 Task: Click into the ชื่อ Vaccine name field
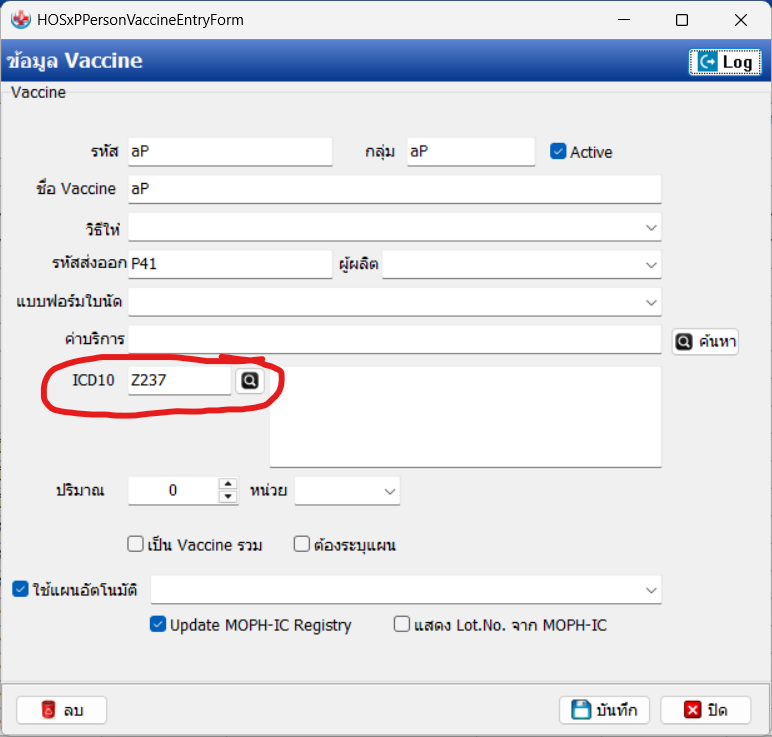click(394, 189)
